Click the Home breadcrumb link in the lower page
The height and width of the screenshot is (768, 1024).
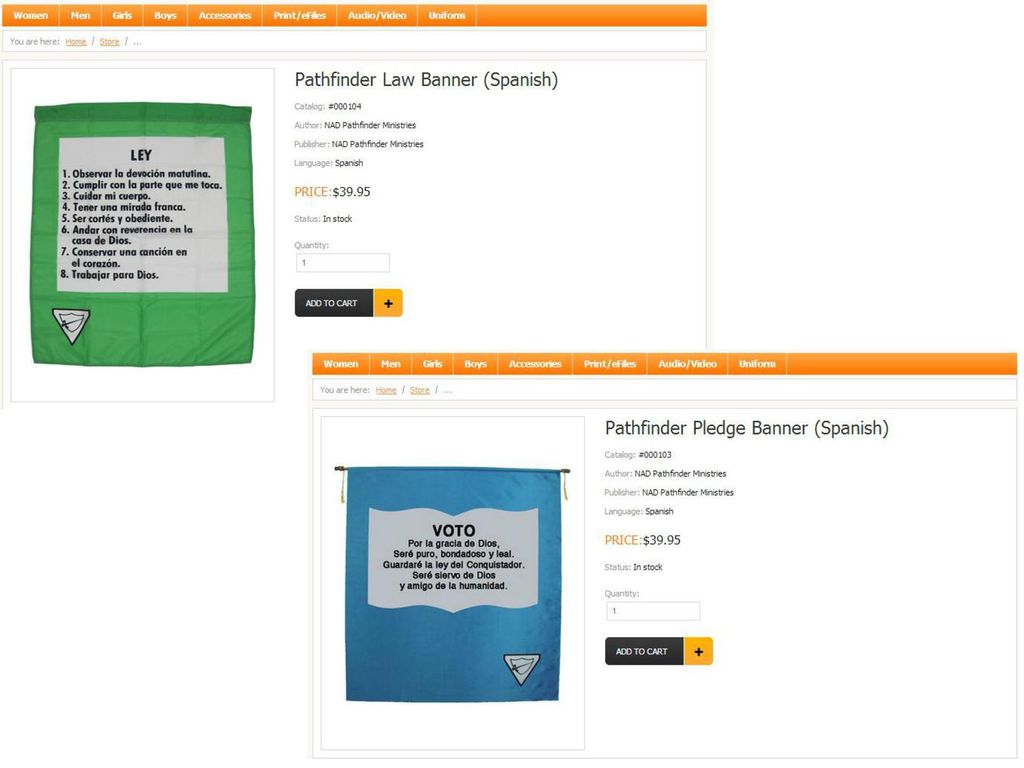386,390
